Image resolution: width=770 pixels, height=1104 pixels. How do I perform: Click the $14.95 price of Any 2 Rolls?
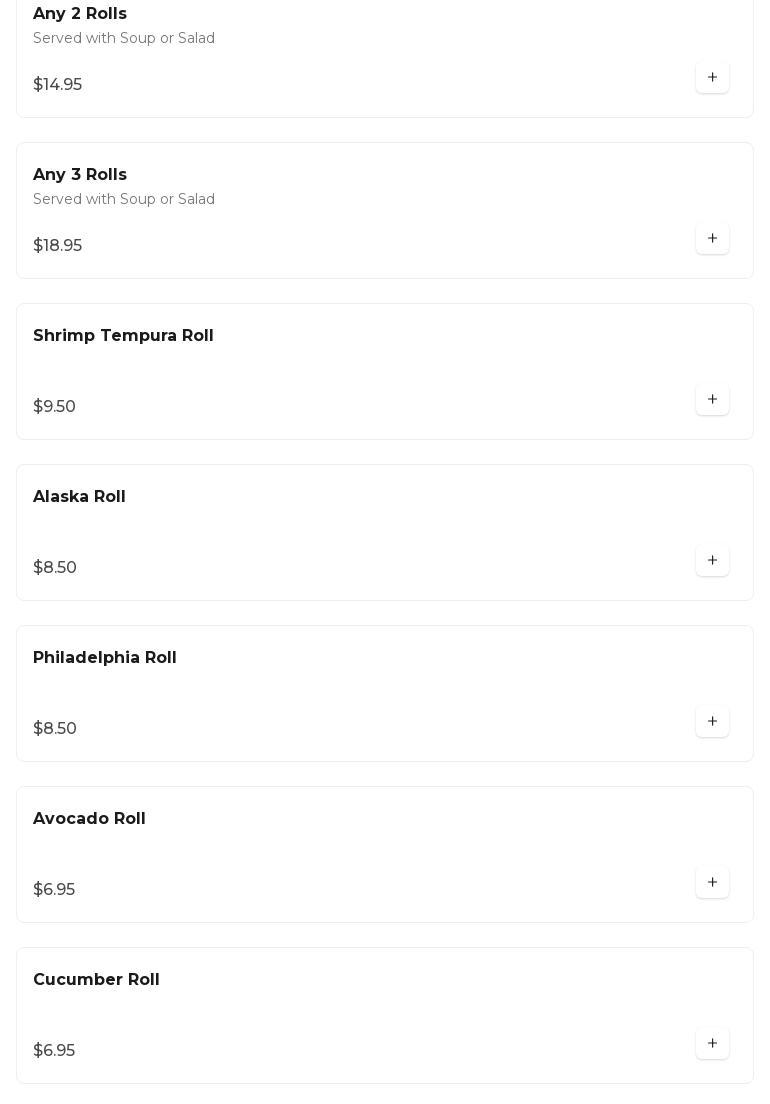(57, 84)
